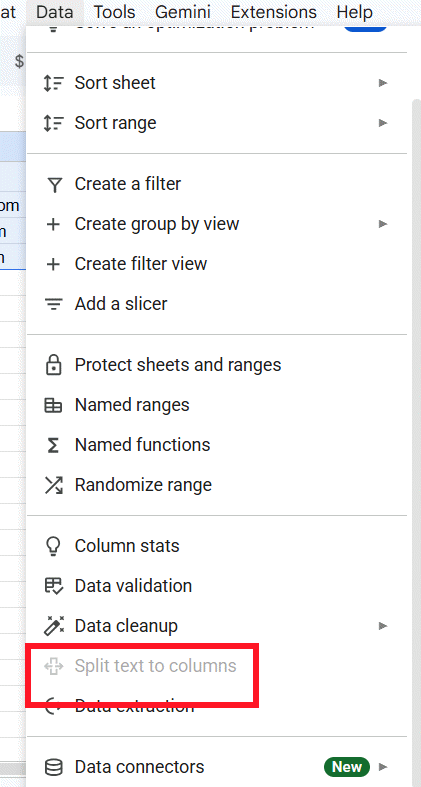Open Data cleanup submenu
This screenshot has height=787, width=421.
pyautogui.click(x=219, y=626)
